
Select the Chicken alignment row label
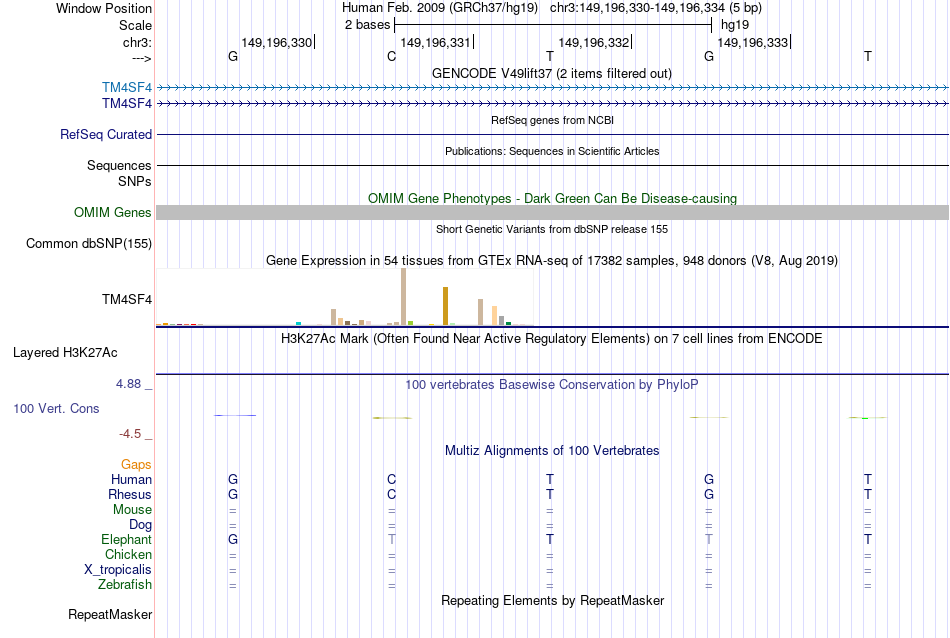pyautogui.click(x=128, y=554)
